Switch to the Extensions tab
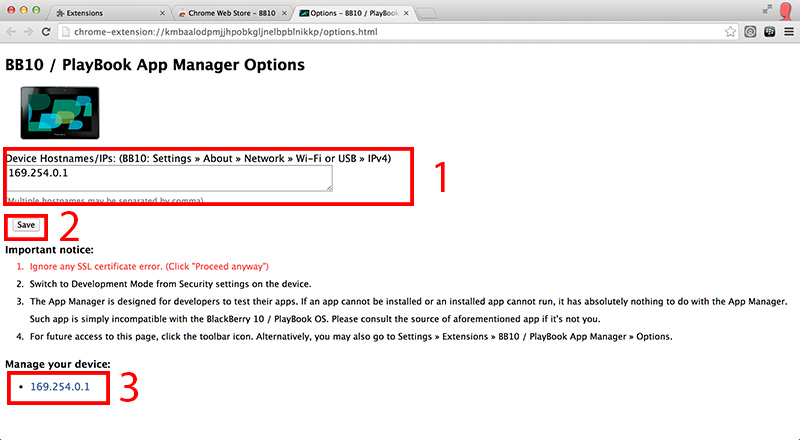The width and height of the screenshot is (800, 440). pyautogui.click(x=109, y=13)
